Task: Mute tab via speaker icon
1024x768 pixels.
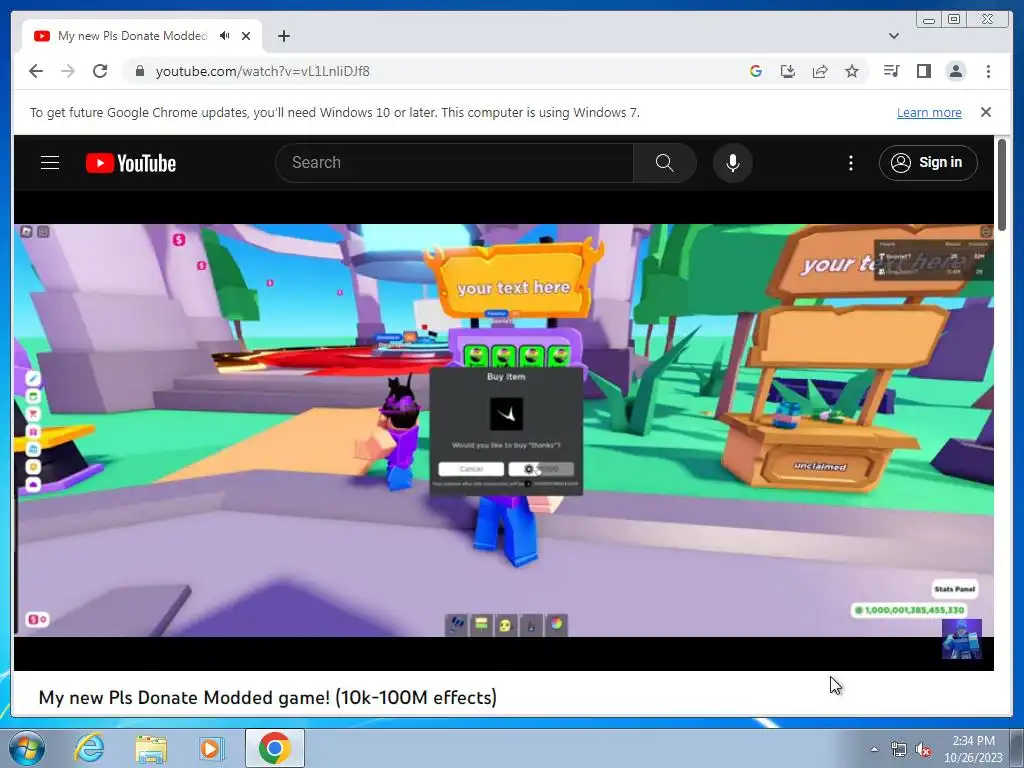Action: (225, 36)
